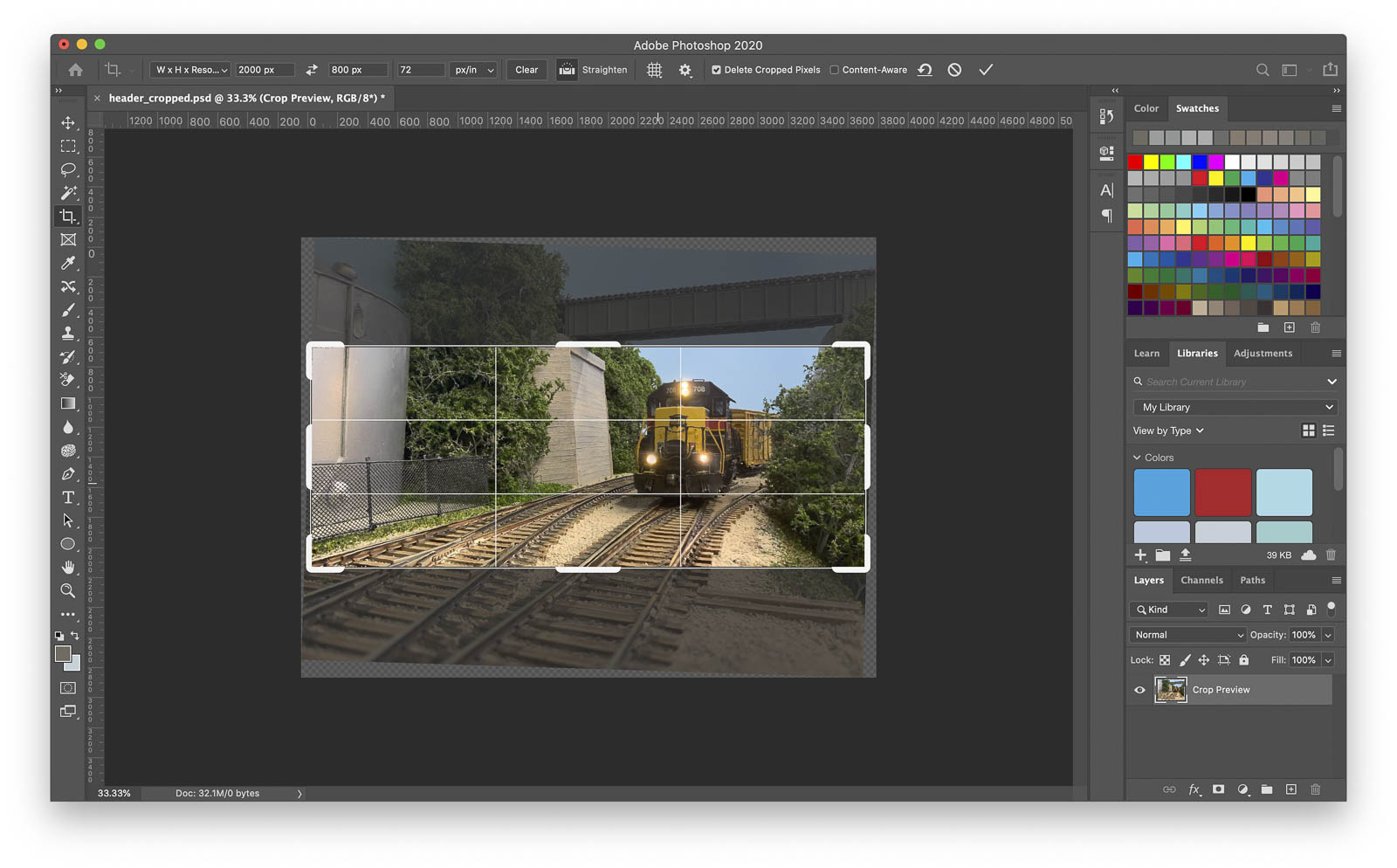Screen dimensions: 1397x868
Task: Enable the Content-Aware option
Action: [x=835, y=70]
